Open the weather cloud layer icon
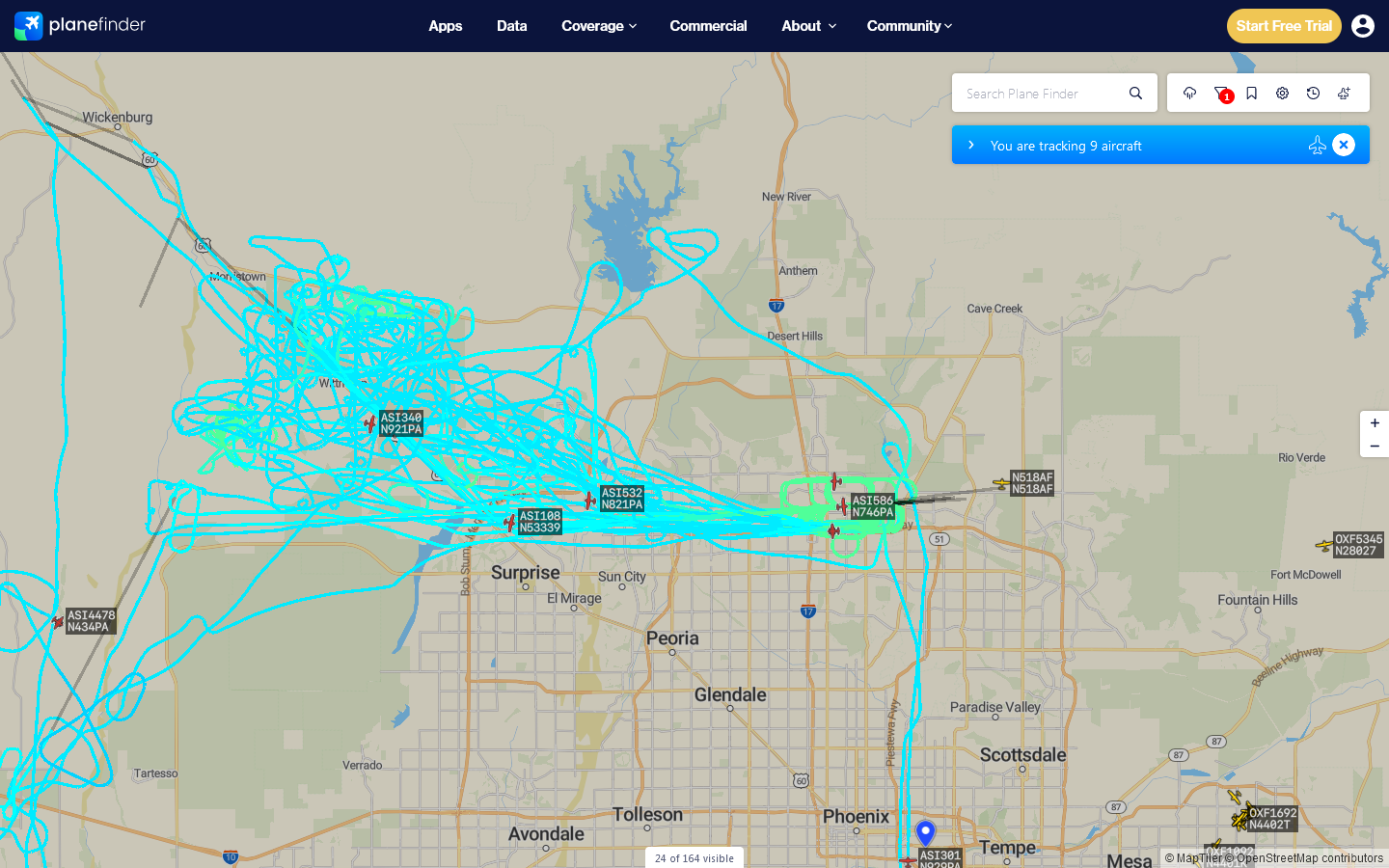1389x868 pixels. point(1189,94)
